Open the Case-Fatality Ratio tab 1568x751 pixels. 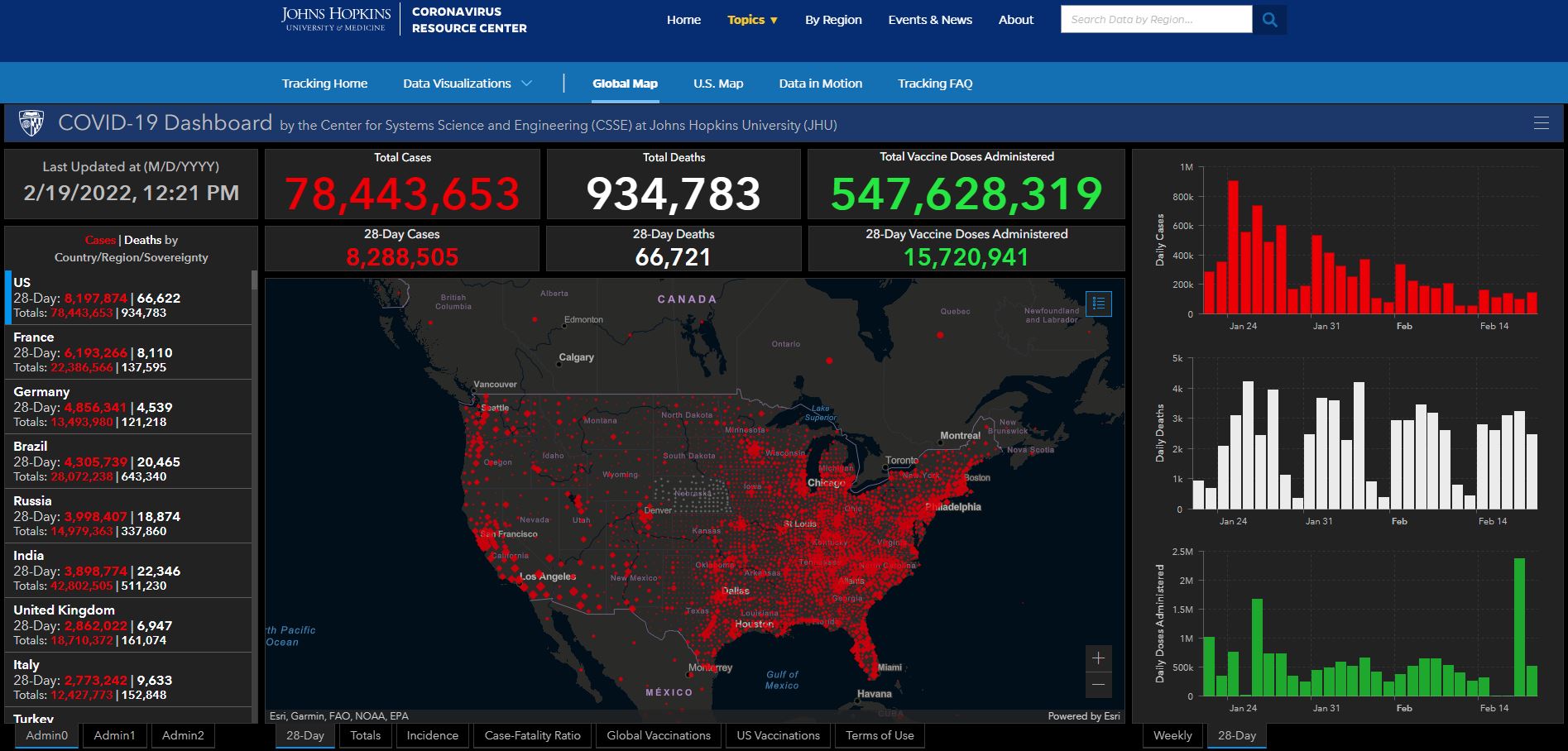click(533, 735)
